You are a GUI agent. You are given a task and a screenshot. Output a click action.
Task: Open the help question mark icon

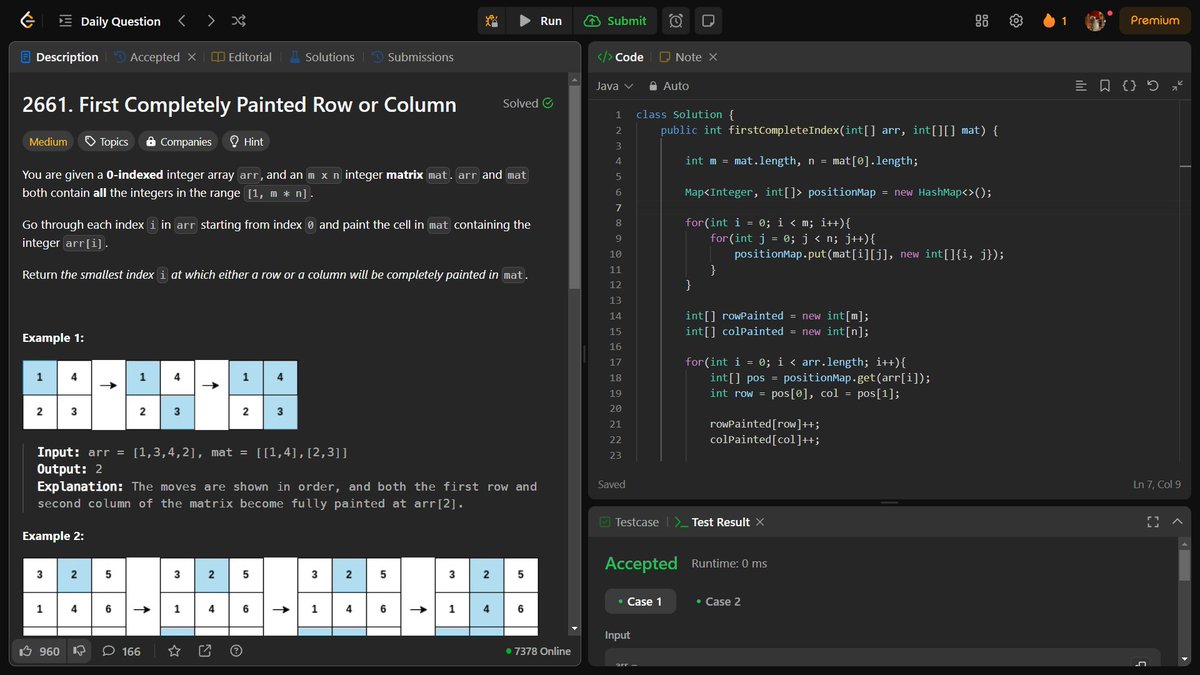tap(236, 651)
